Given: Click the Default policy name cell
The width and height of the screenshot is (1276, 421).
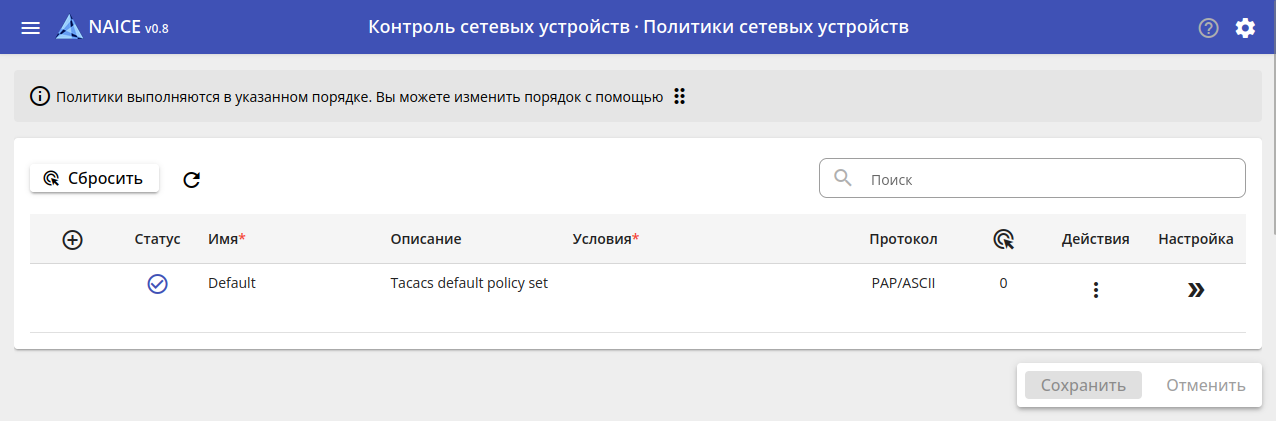Looking at the screenshot, I should 232,283.
